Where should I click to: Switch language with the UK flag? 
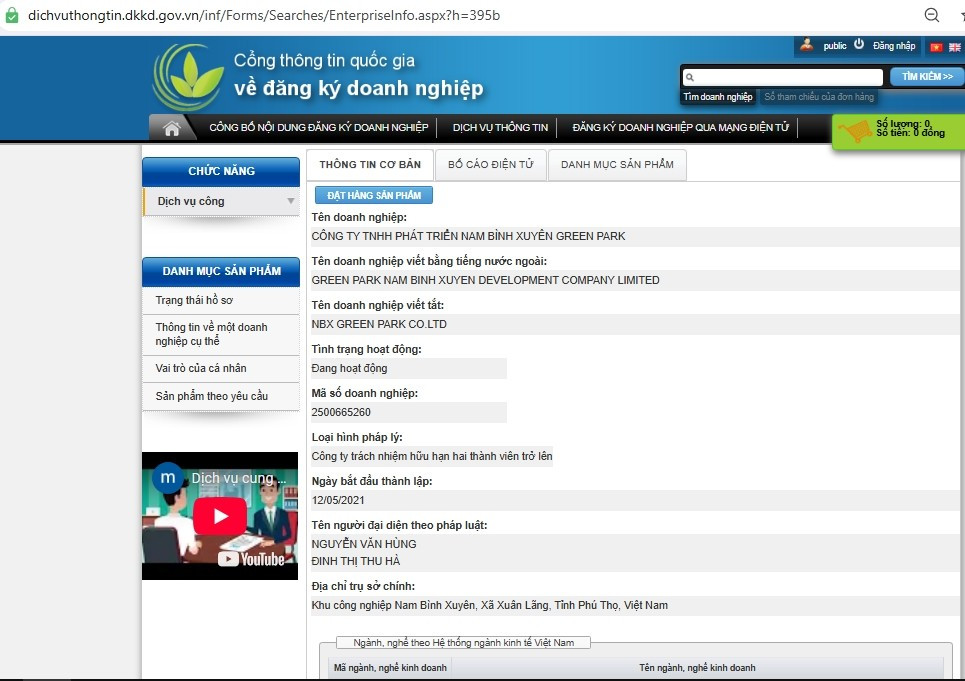coord(955,47)
